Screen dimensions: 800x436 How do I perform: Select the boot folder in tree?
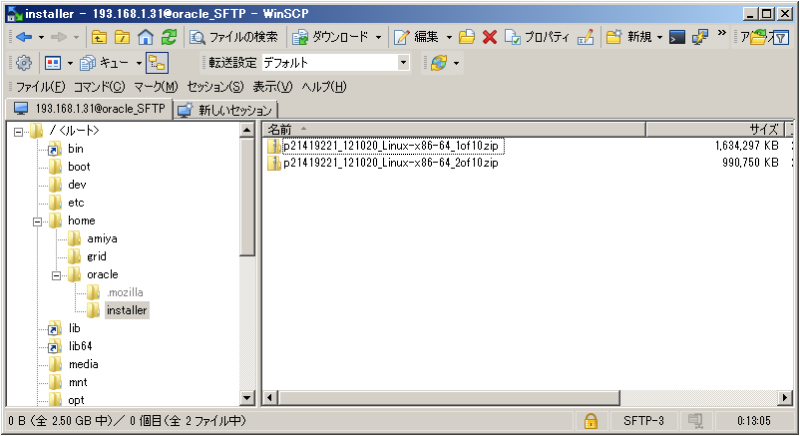(79, 167)
